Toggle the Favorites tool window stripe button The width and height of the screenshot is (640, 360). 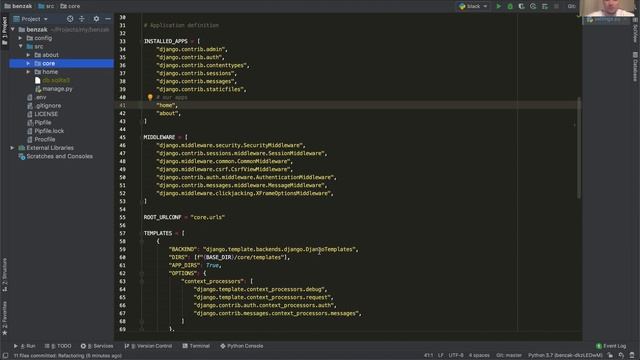point(4,318)
